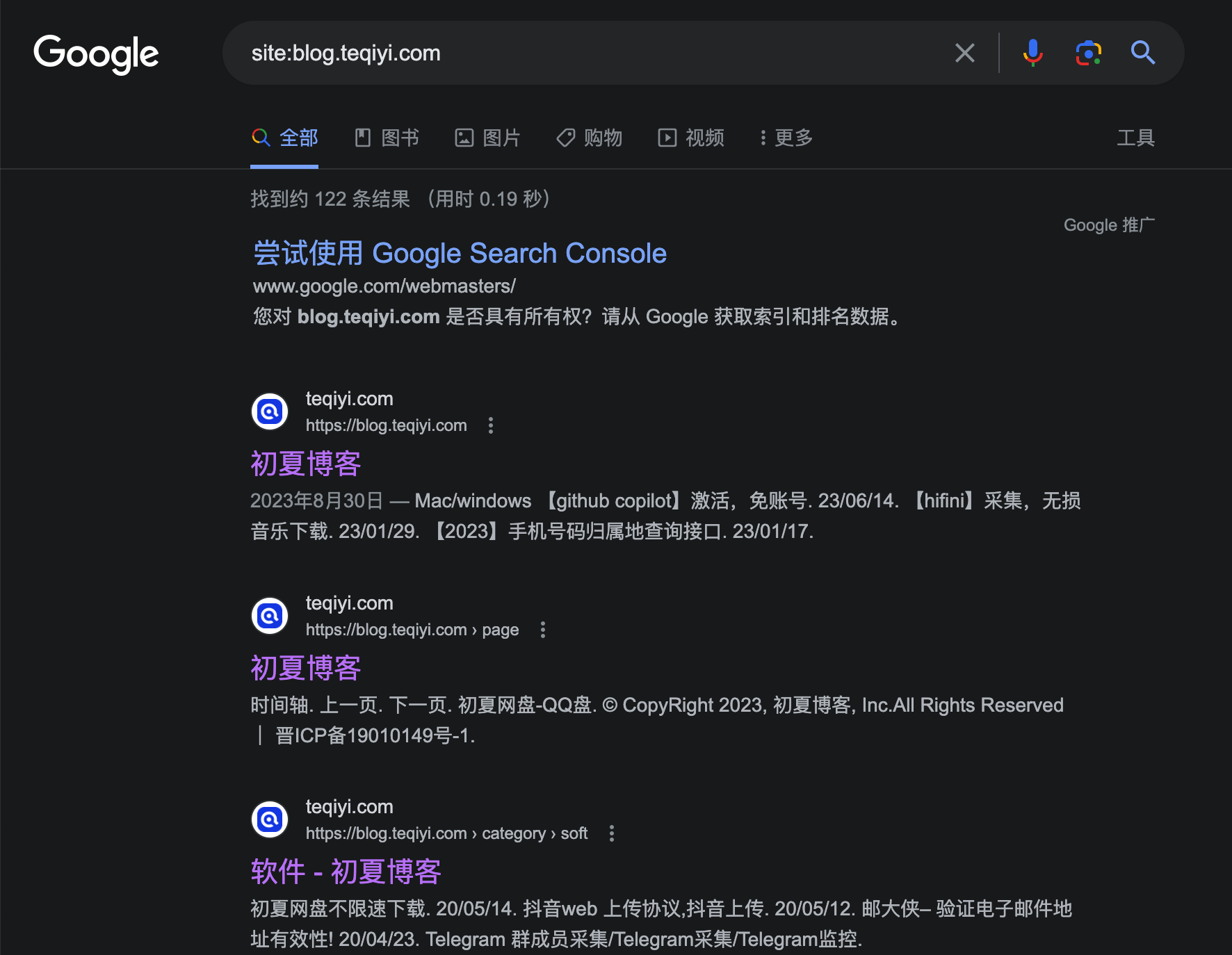Expand the 更多 menu
Viewport: 1232px width, 955px height.
[x=786, y=138]
